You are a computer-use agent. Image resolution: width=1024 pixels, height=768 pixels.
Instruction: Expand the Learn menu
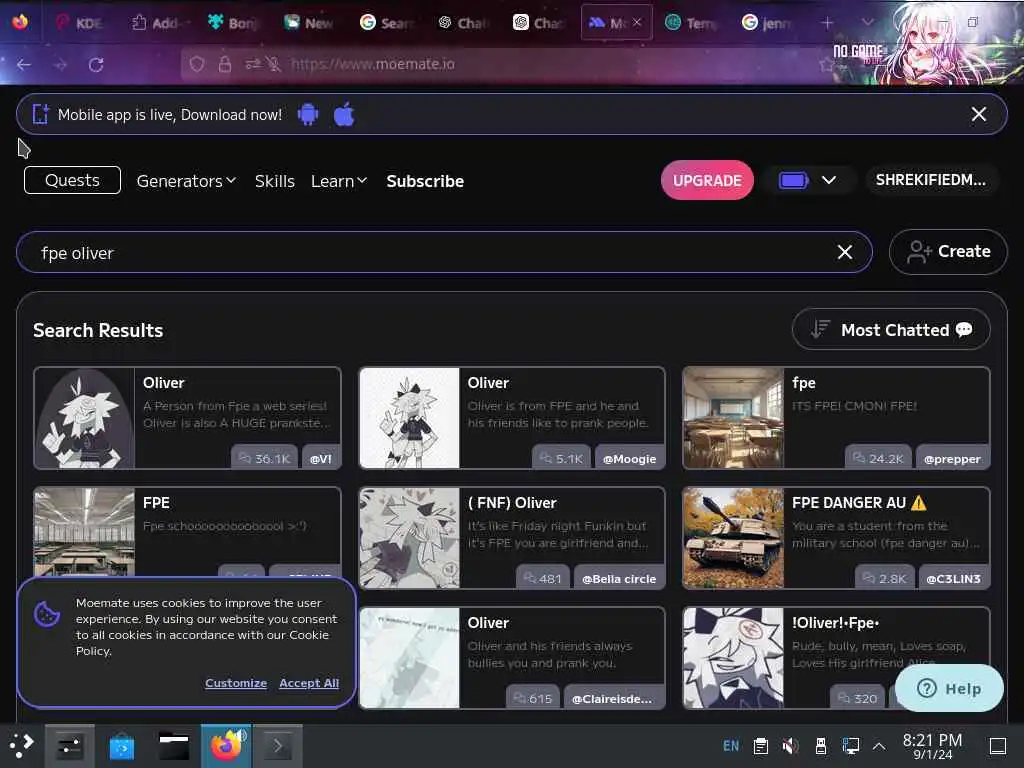(x=339, y=181)
